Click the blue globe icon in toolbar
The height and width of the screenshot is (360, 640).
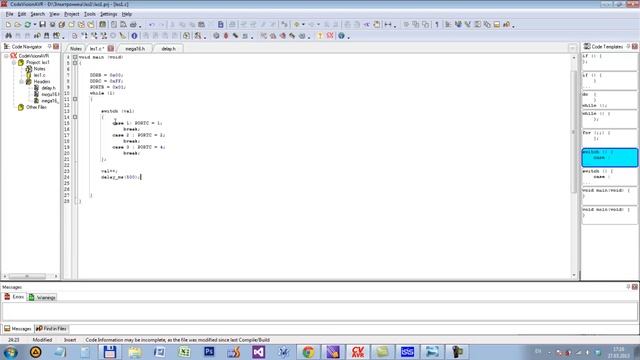[341, 36]
